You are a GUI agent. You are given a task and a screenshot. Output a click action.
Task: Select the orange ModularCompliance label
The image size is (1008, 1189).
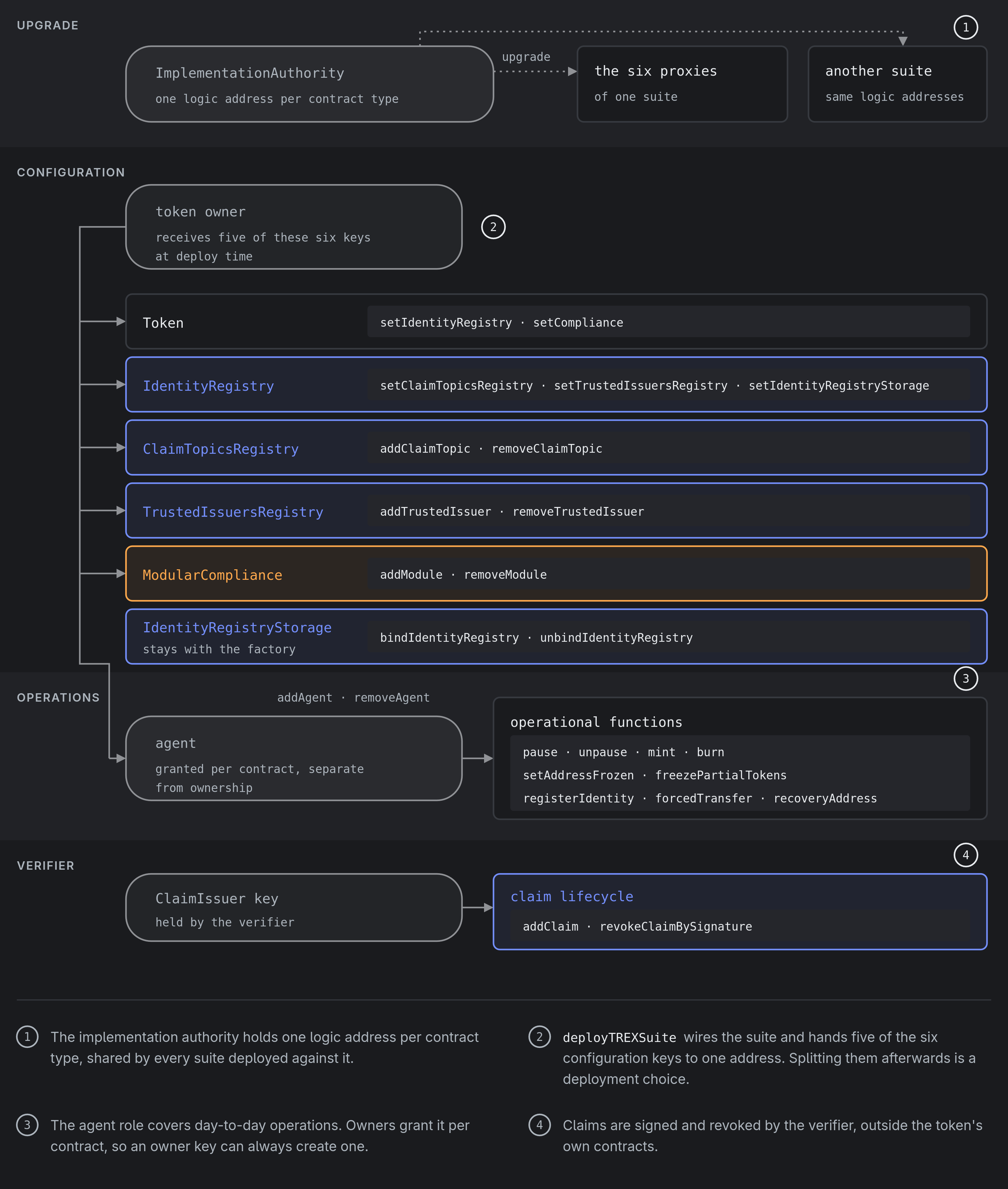(212, 575)
